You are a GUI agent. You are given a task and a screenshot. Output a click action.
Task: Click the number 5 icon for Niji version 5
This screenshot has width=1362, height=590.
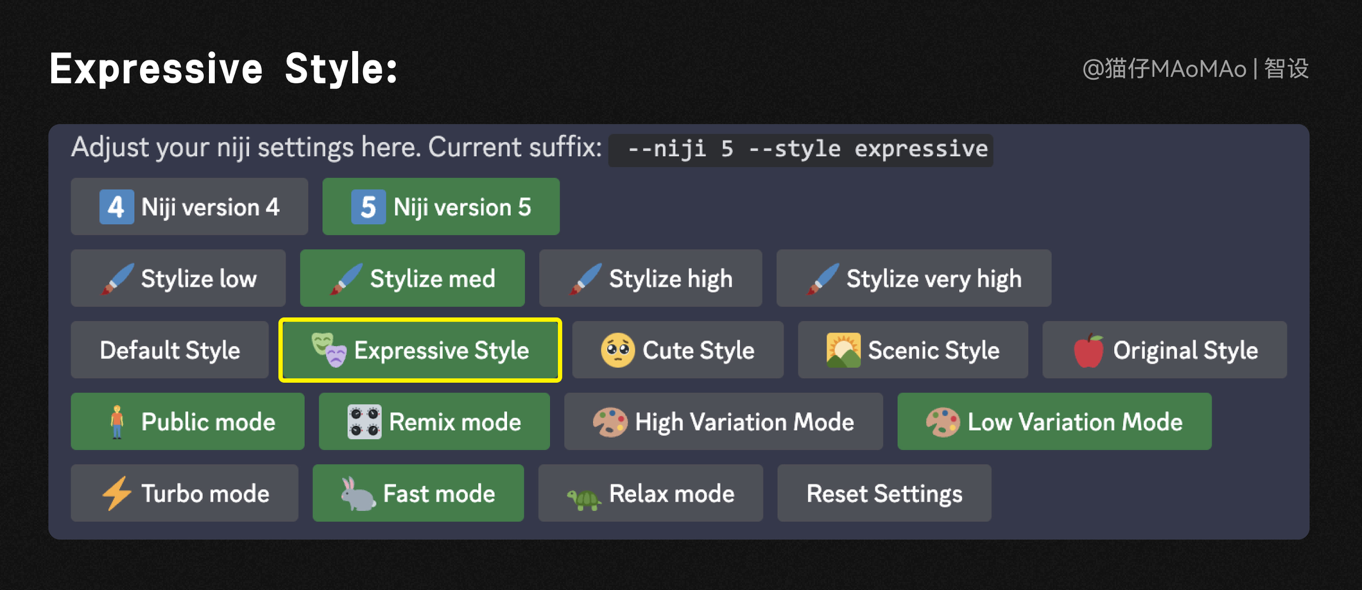[368, 207]
